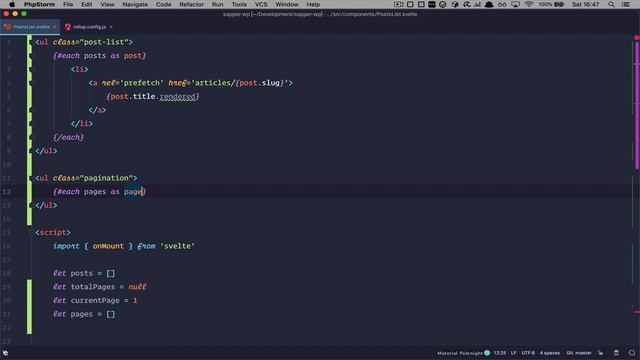Open macOS Notification Center
The height and width of the screenshot is (360, 640).
626,4
